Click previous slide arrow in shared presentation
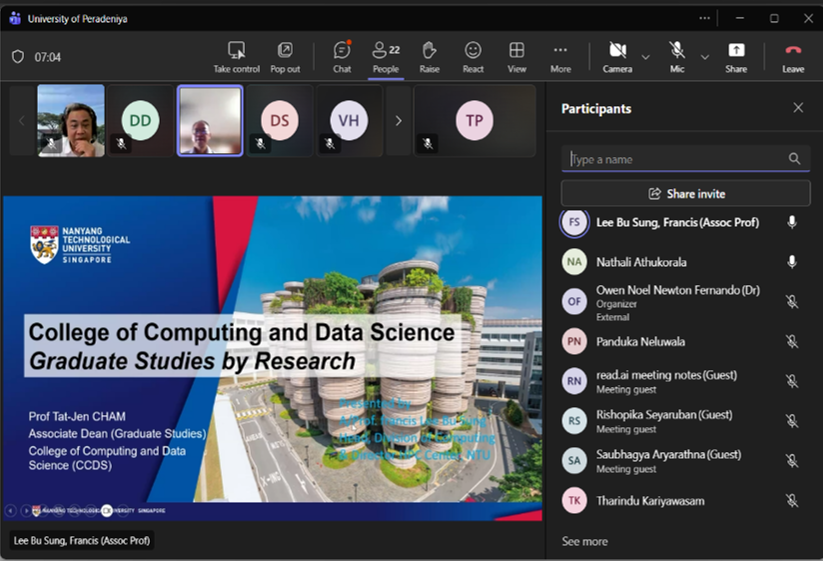 pos(10,510)
